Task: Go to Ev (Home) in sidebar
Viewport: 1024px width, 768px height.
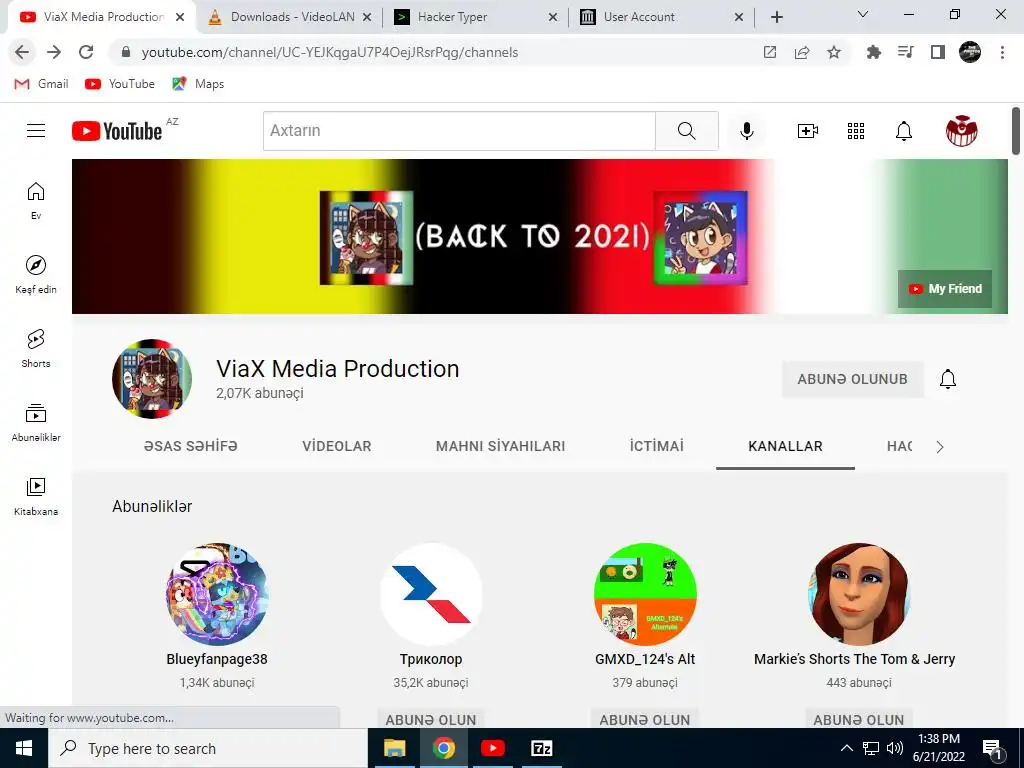Action: coord(36,200)
